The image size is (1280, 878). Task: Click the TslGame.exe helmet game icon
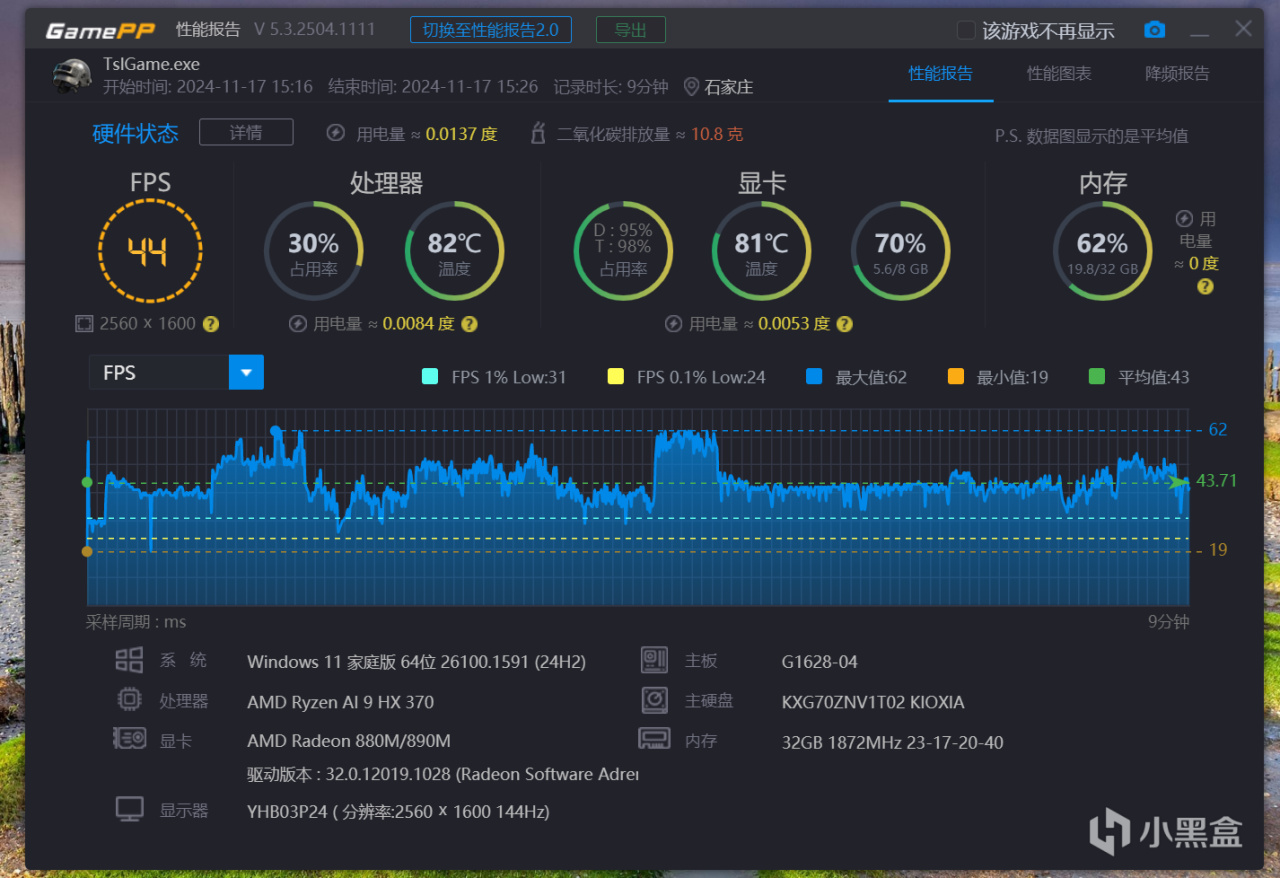pos(72,75)
